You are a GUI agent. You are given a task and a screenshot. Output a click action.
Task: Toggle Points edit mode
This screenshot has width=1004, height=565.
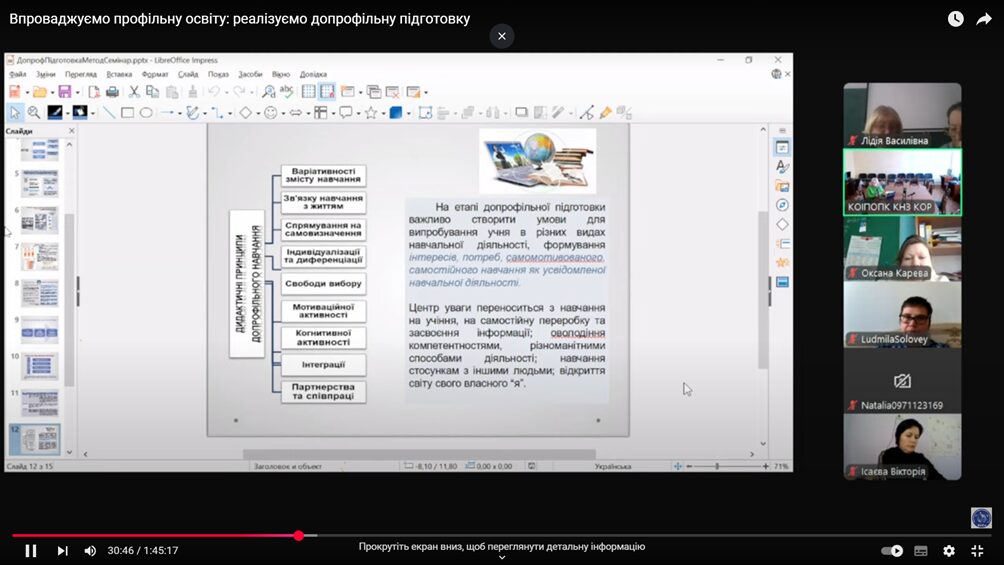(x=587, y=113)
